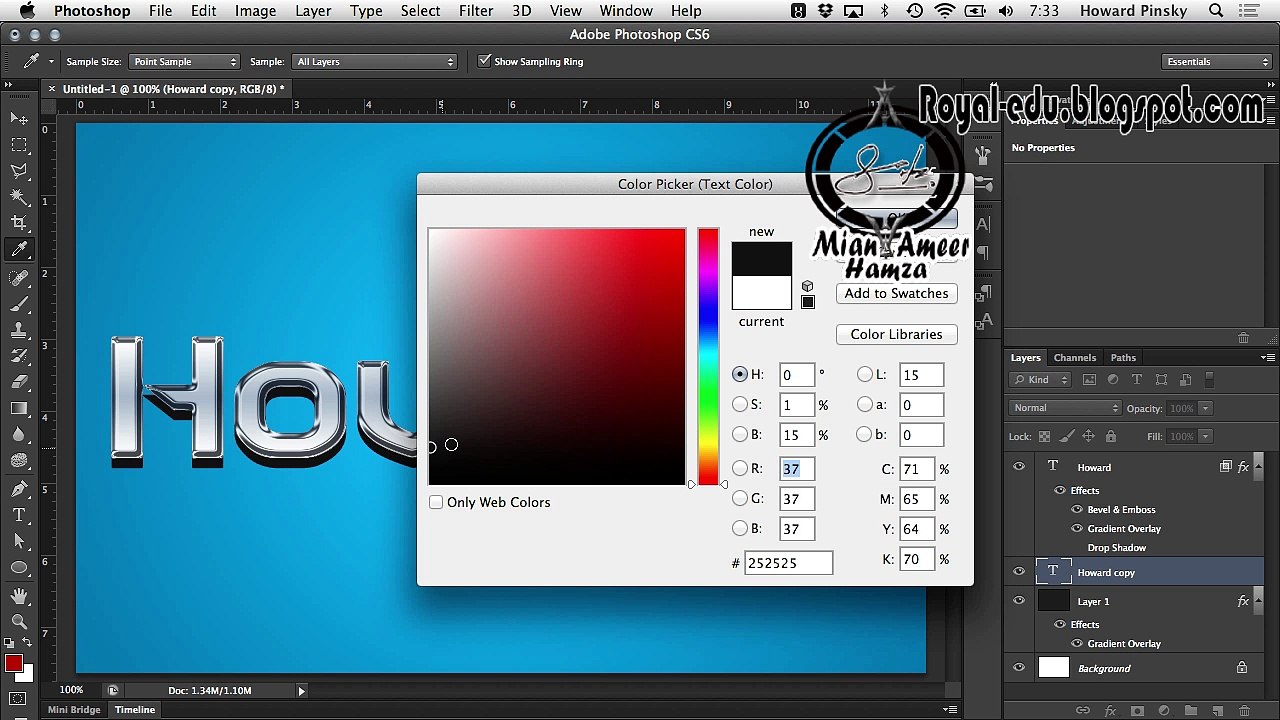Open the Layers panel options menu
Screen dimensions: 1280x720
[x=1268, y=357]
